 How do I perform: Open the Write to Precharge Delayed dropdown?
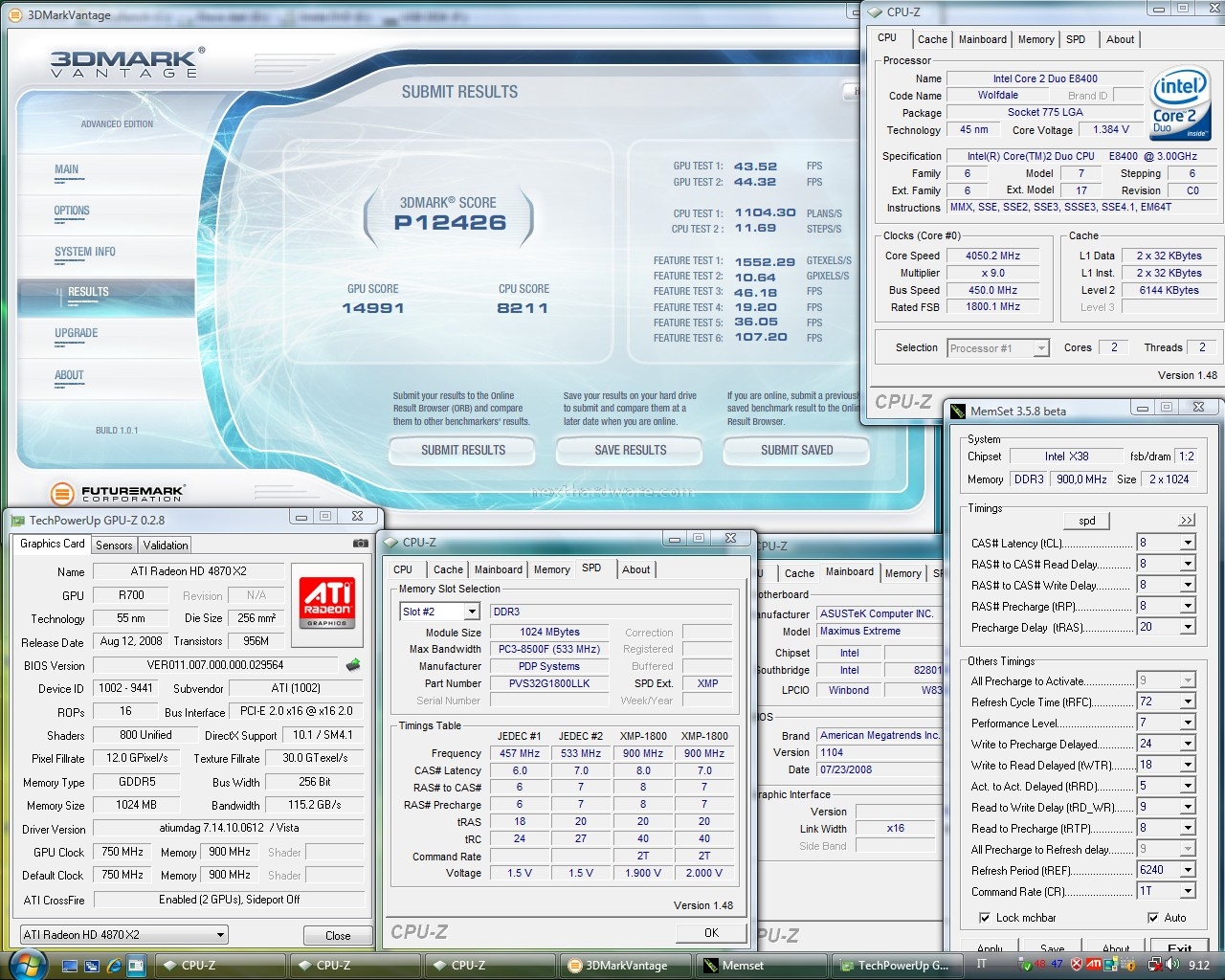1188,744
